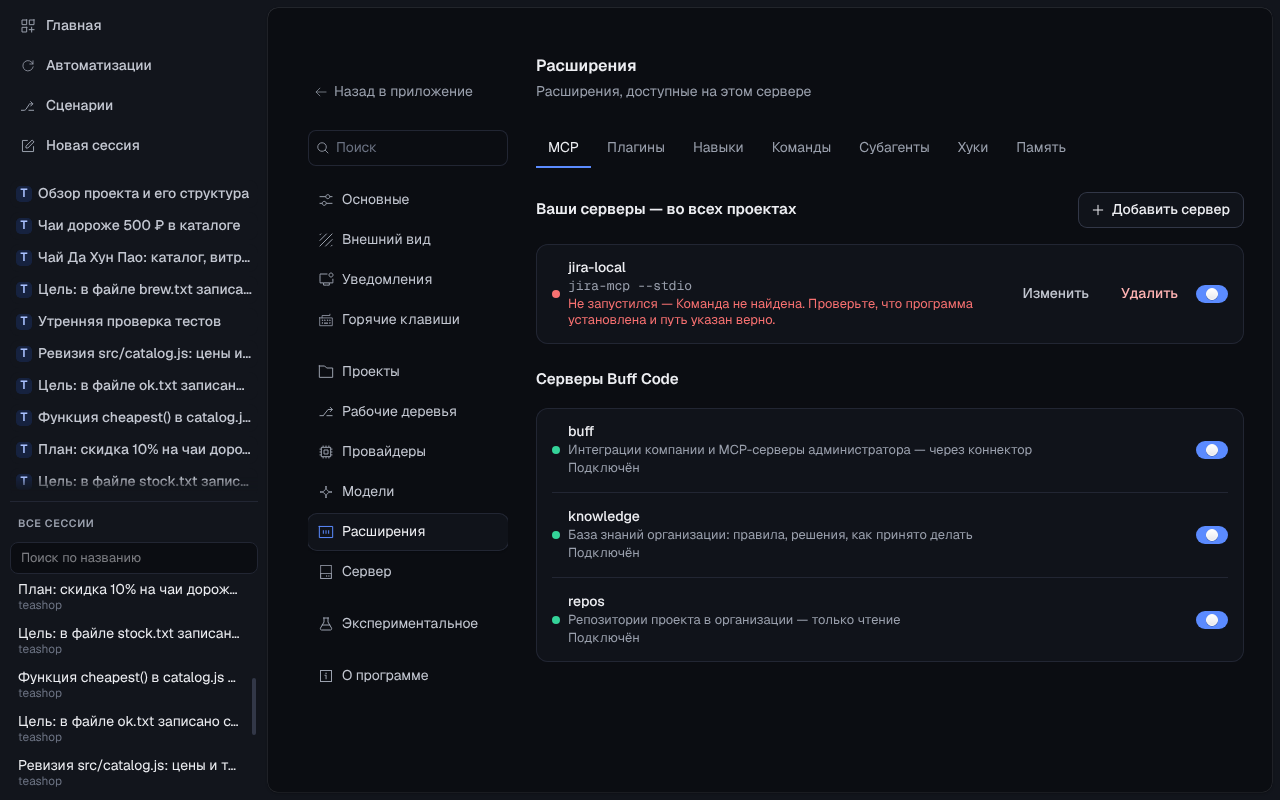Image resolution: width=1280 pixels, height=800 pixels.
Task: Click the Экспериментальное flask icon
Action: coord(326,623)
